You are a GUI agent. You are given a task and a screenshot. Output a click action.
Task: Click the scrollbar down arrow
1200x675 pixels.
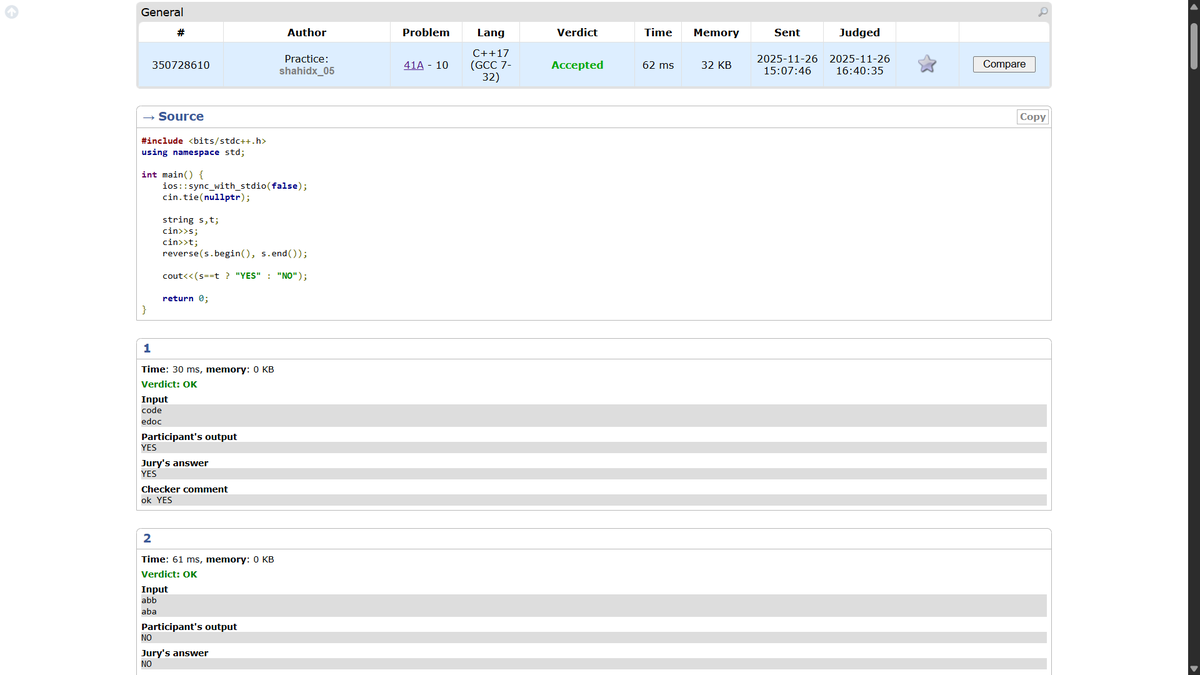(x=1192, y=668)
